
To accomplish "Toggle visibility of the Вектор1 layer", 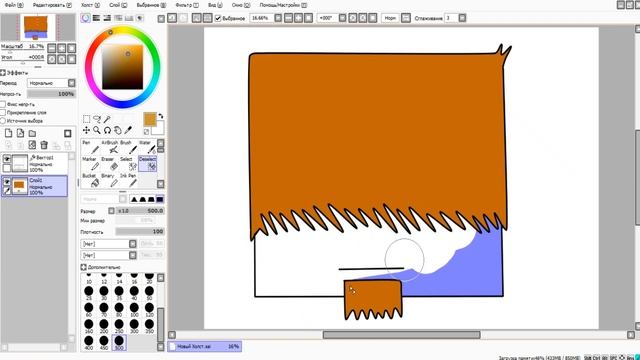I will click(7, 158).
